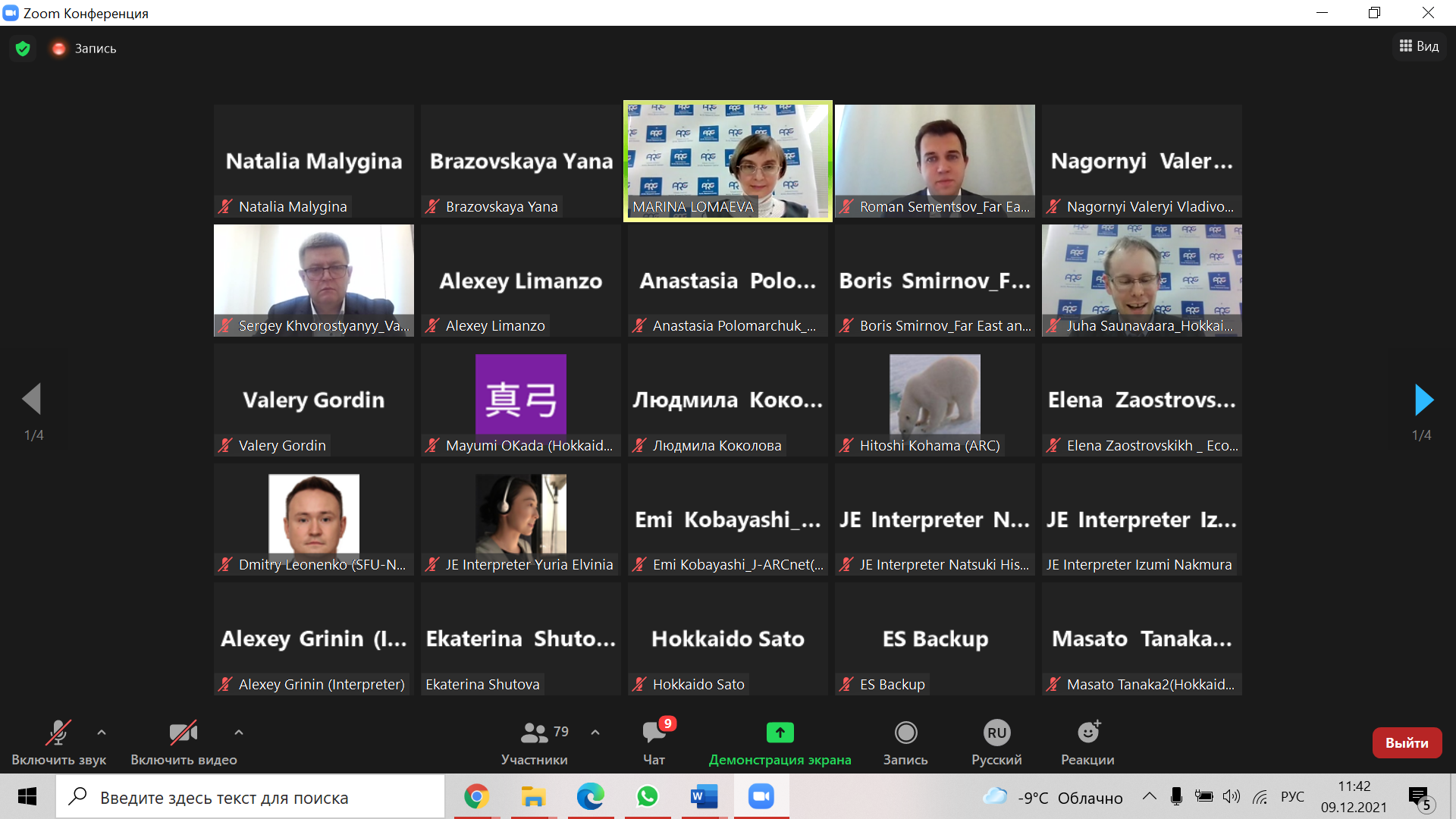Click Brazovskaya Yana participant tile
The width and height of the screenshot is (1456, 819).
coord(521,162)
